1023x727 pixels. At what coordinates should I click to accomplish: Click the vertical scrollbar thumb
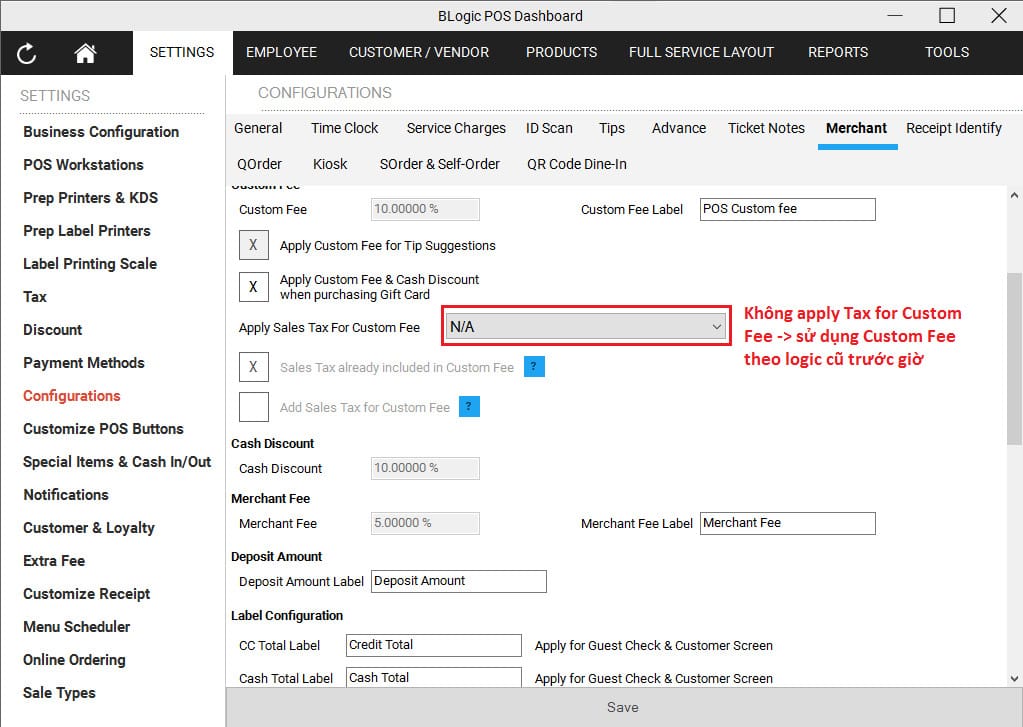coord(1014,360)
